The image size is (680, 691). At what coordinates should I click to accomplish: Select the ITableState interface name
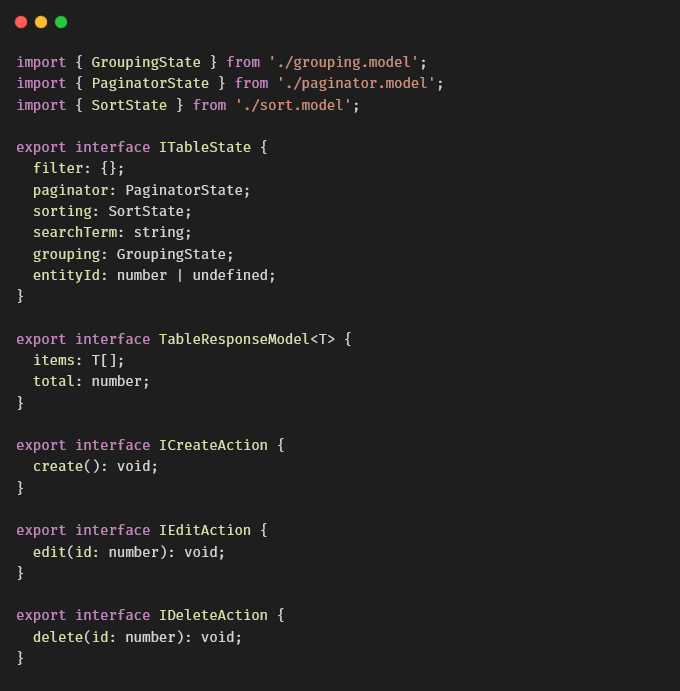point(205,147)
